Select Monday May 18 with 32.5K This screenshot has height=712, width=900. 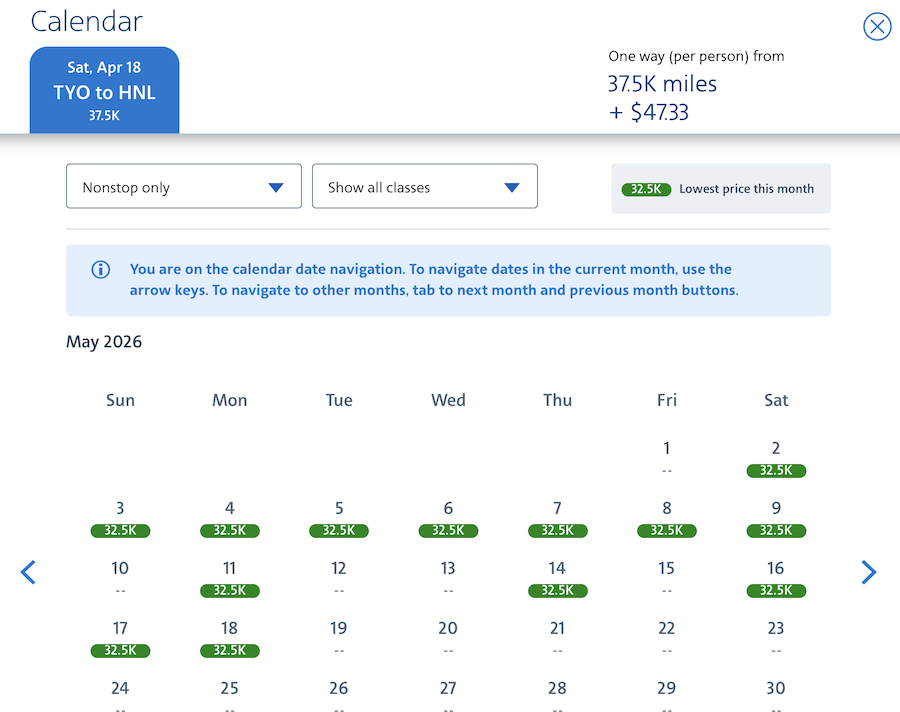(x=229, y=638)
